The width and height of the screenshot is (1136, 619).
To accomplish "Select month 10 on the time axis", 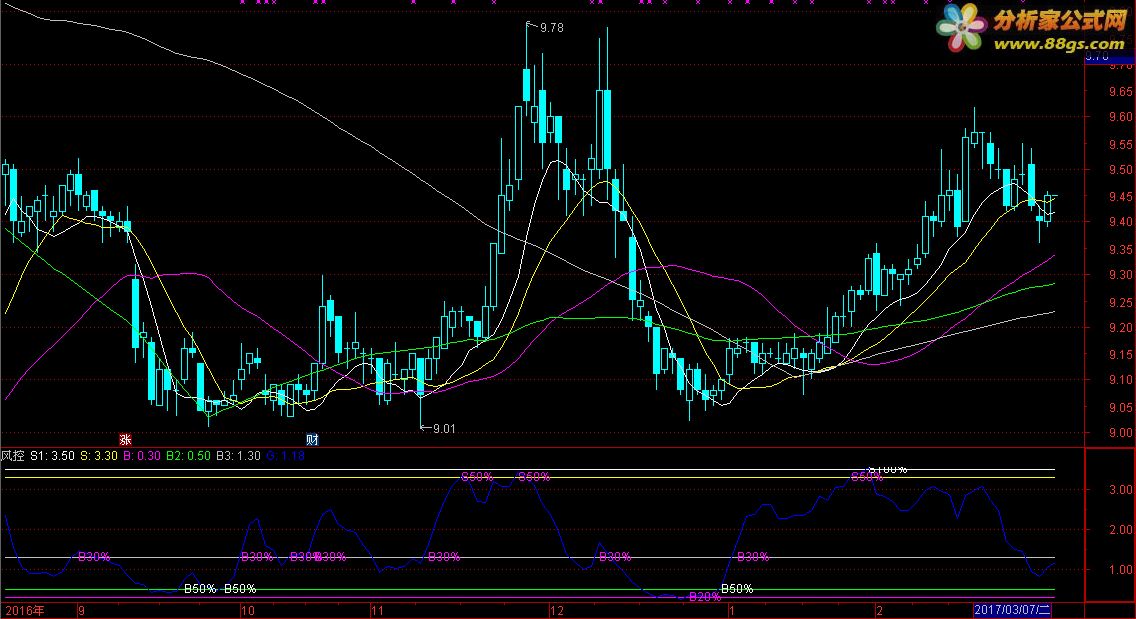I will pos(248,610).
